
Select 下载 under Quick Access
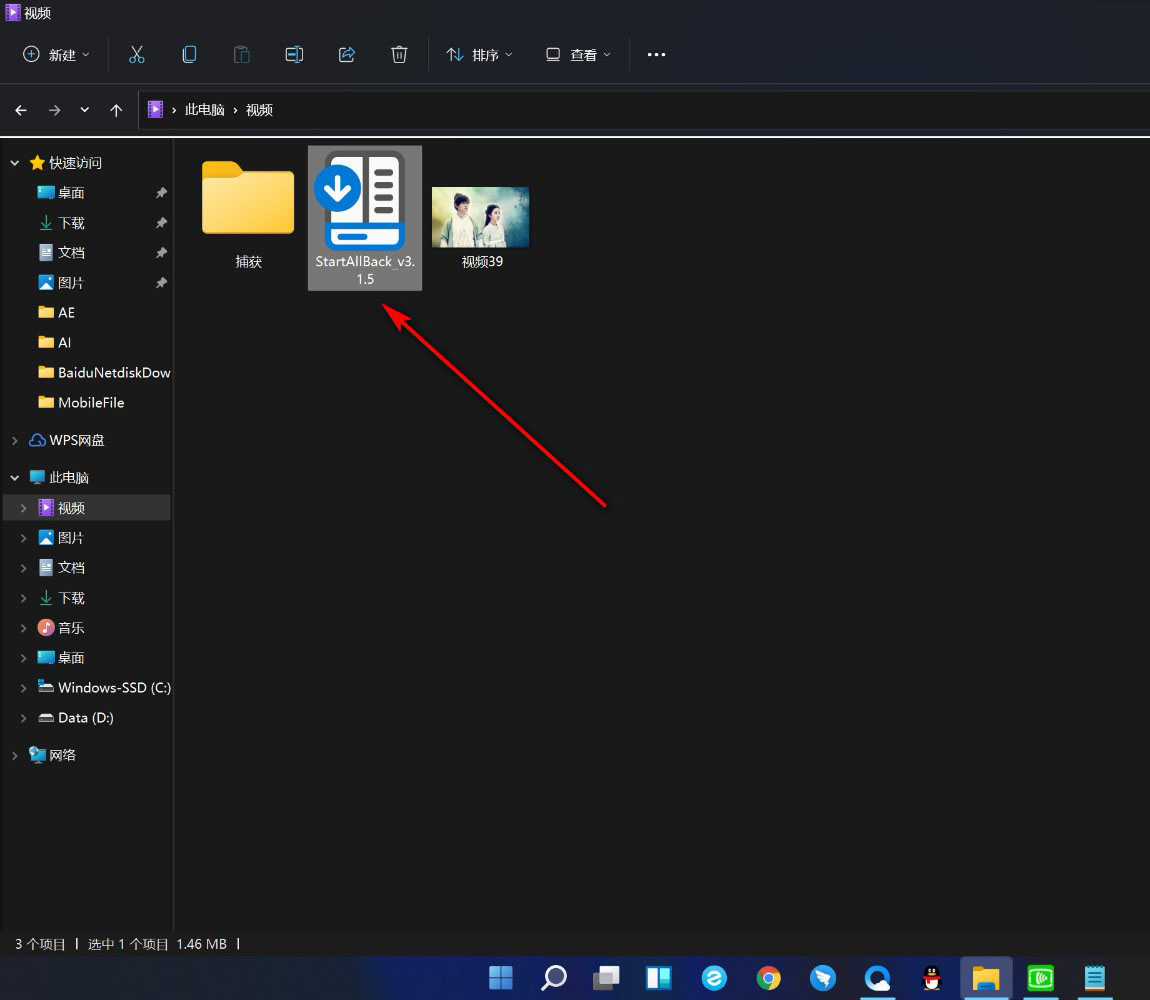(71, 223)
